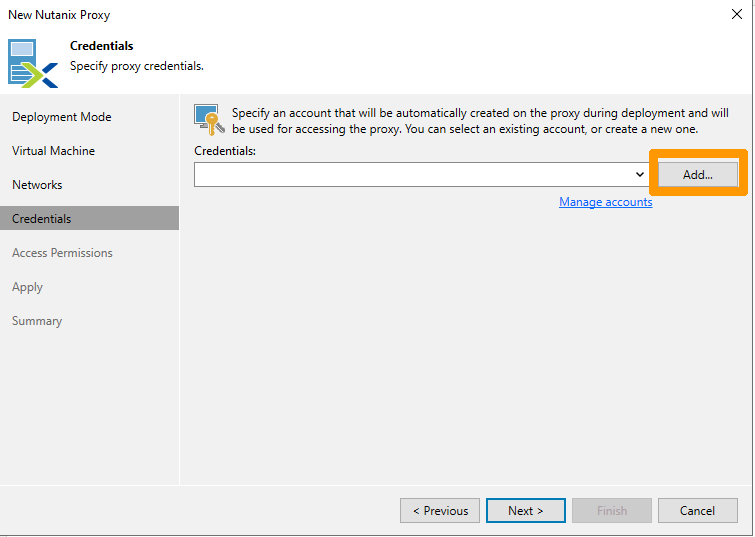Go to the Deployment Mode step
This screenshot has width=755, height=537.
point(62,117)
